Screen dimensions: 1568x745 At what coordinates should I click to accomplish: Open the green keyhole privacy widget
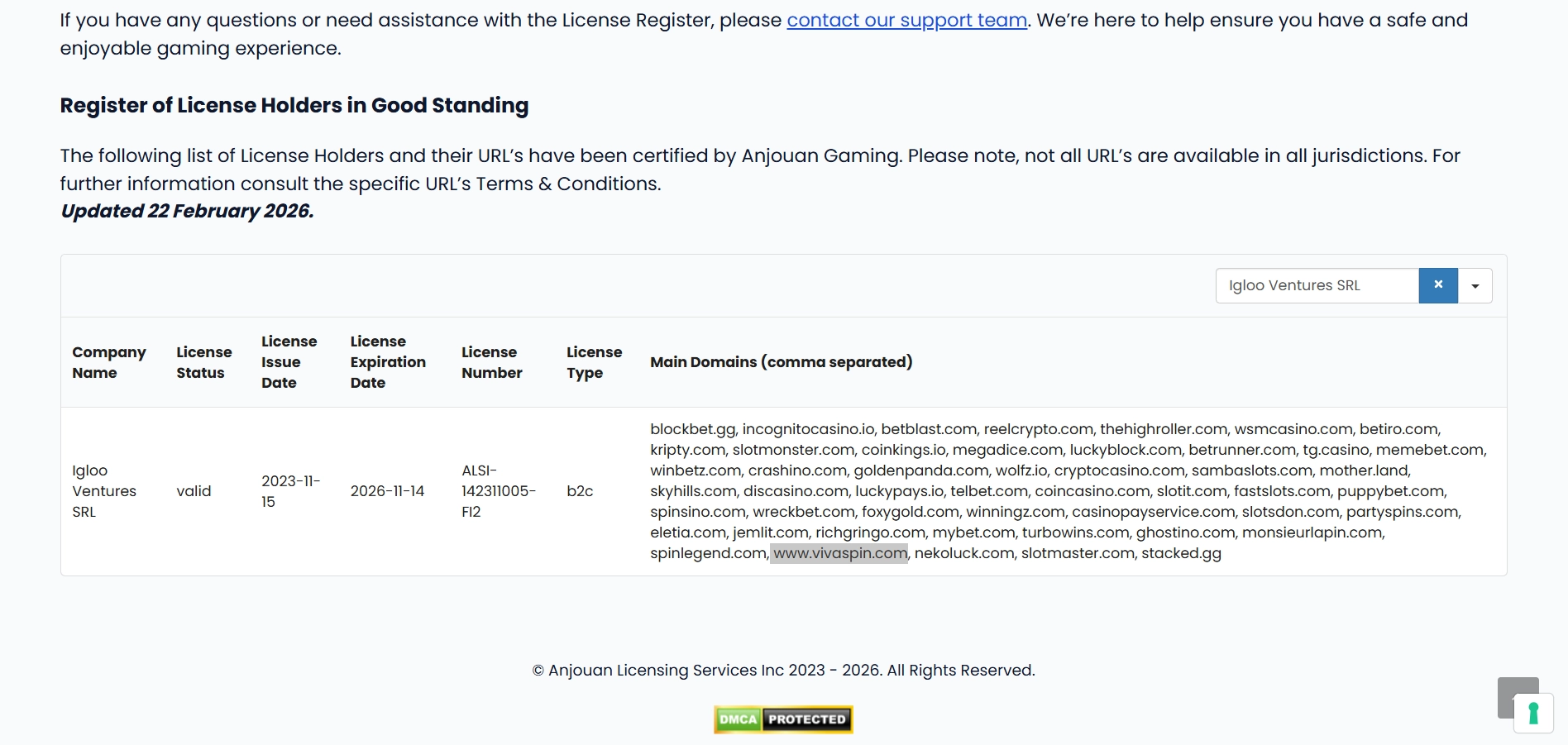(1533, 713)
